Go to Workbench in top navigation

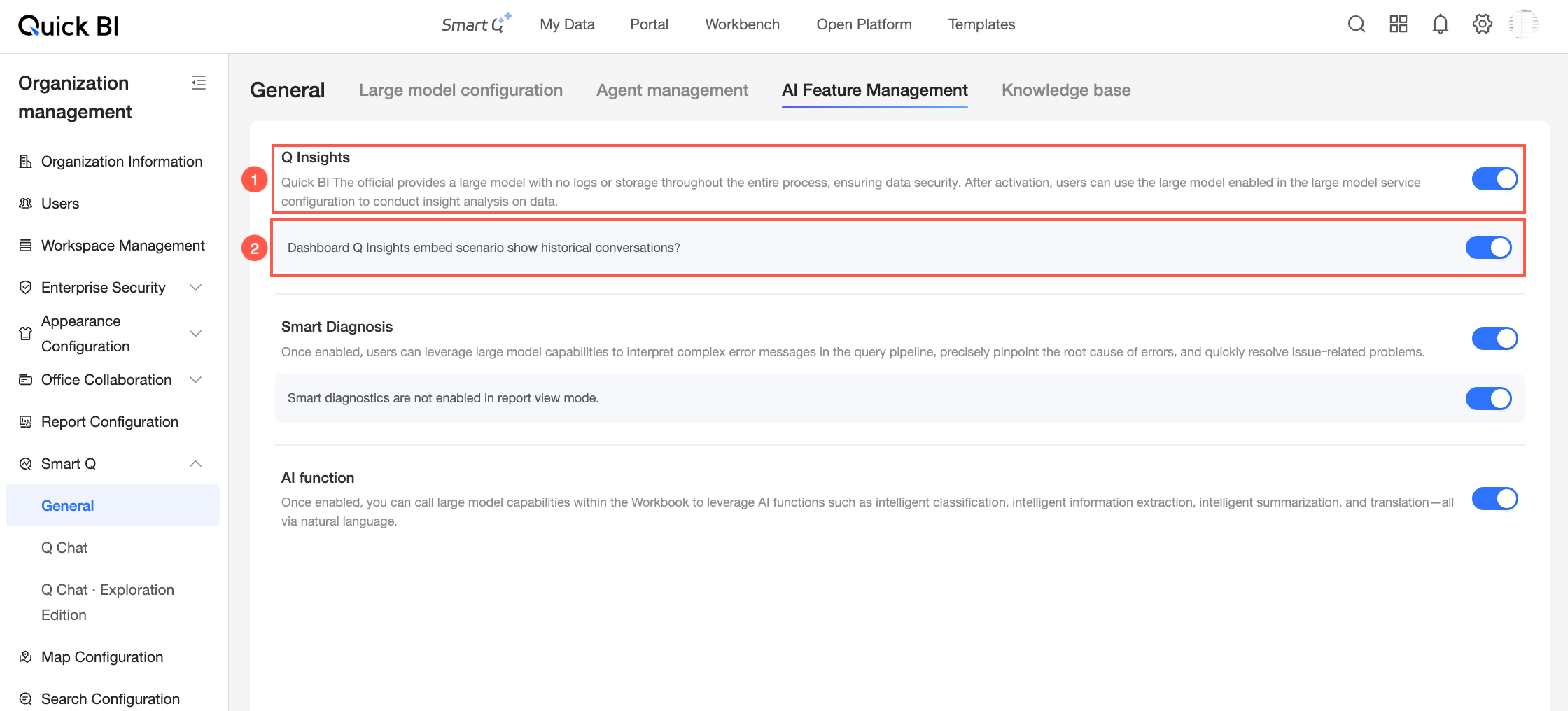coord(742,24)
